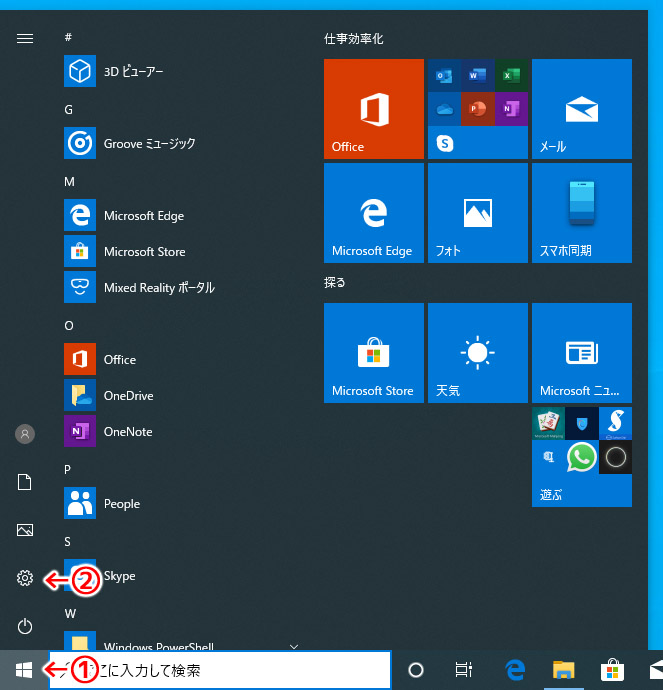Open the user account avatar
The image size is (663, 690).
coord(25,434)
